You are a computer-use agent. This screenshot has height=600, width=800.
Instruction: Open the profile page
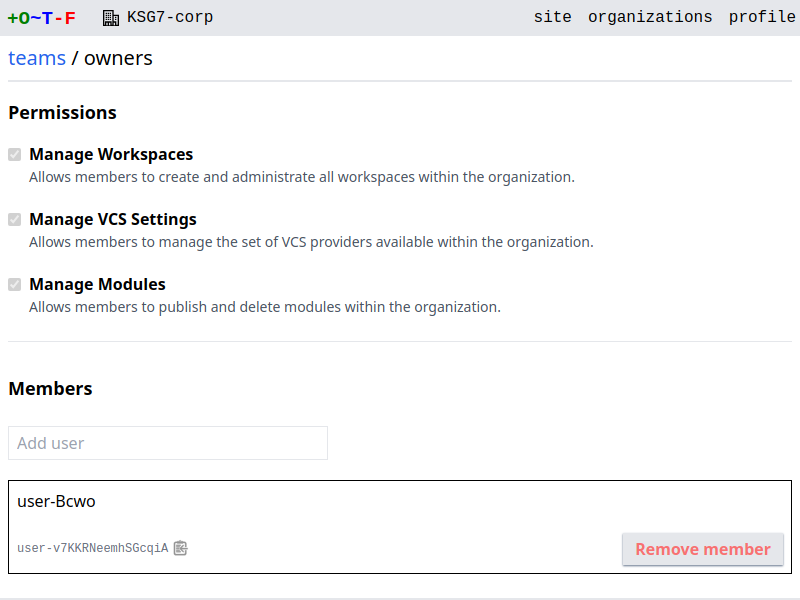tap(762, 17)
